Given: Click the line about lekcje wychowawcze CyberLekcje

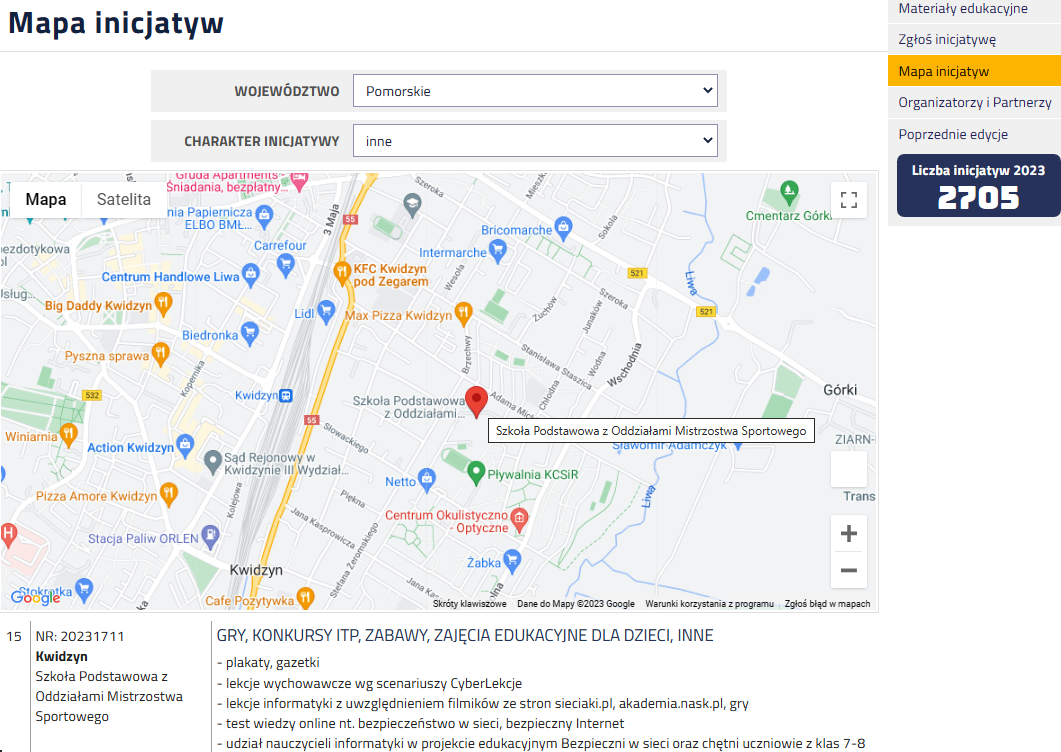Looking at the screenshot, I should click(369, 684).
